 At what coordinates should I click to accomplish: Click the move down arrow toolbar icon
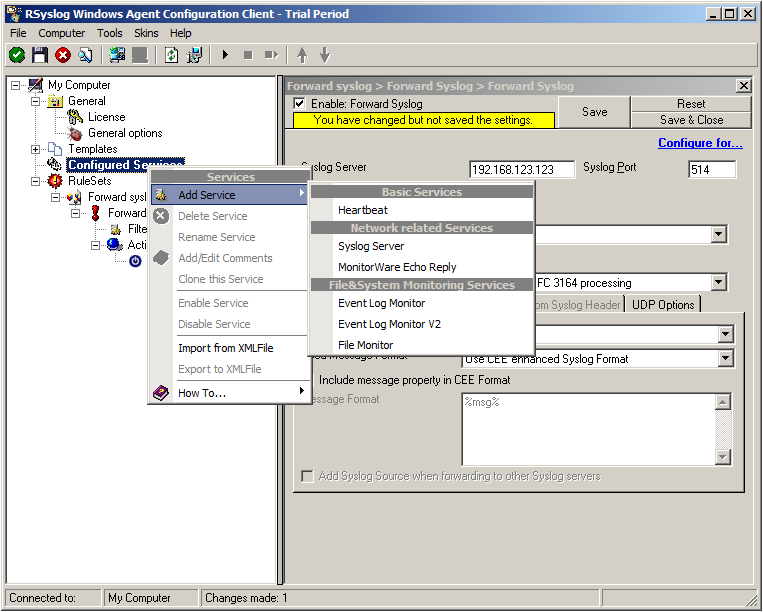click(325, 55)
